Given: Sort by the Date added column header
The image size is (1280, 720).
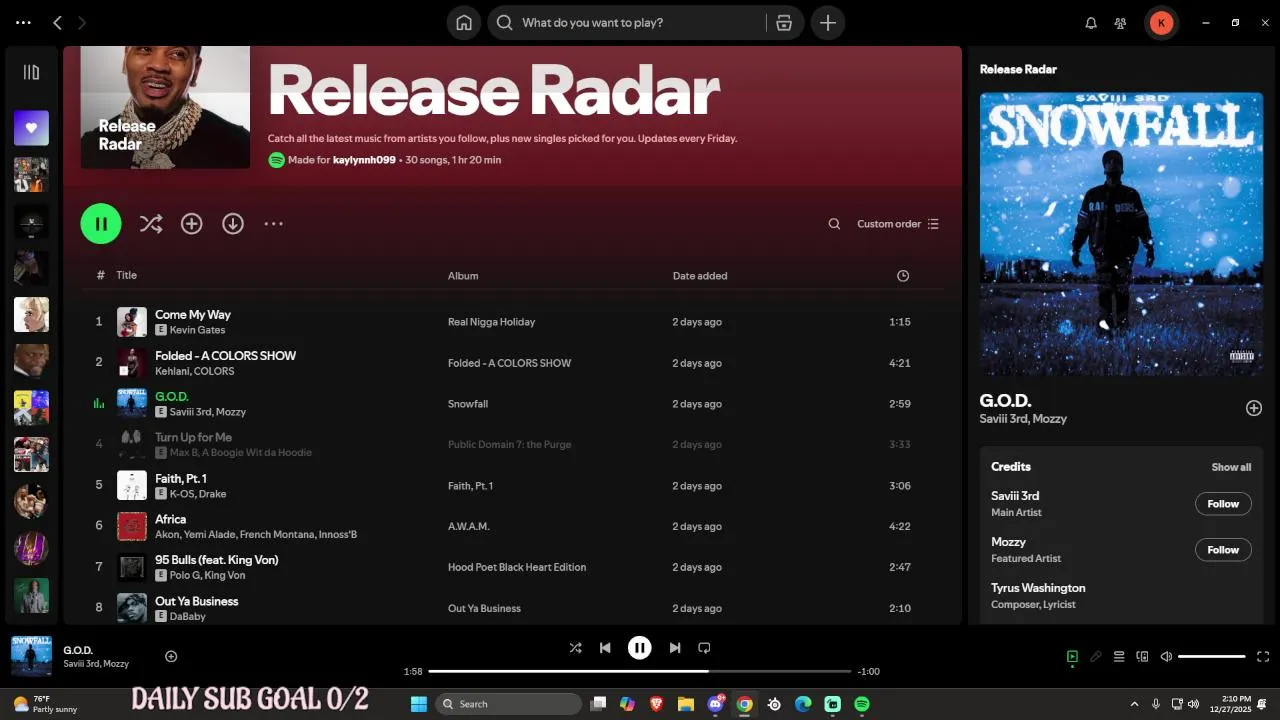Looking at the screenshot, I should [x=700, y=276].
